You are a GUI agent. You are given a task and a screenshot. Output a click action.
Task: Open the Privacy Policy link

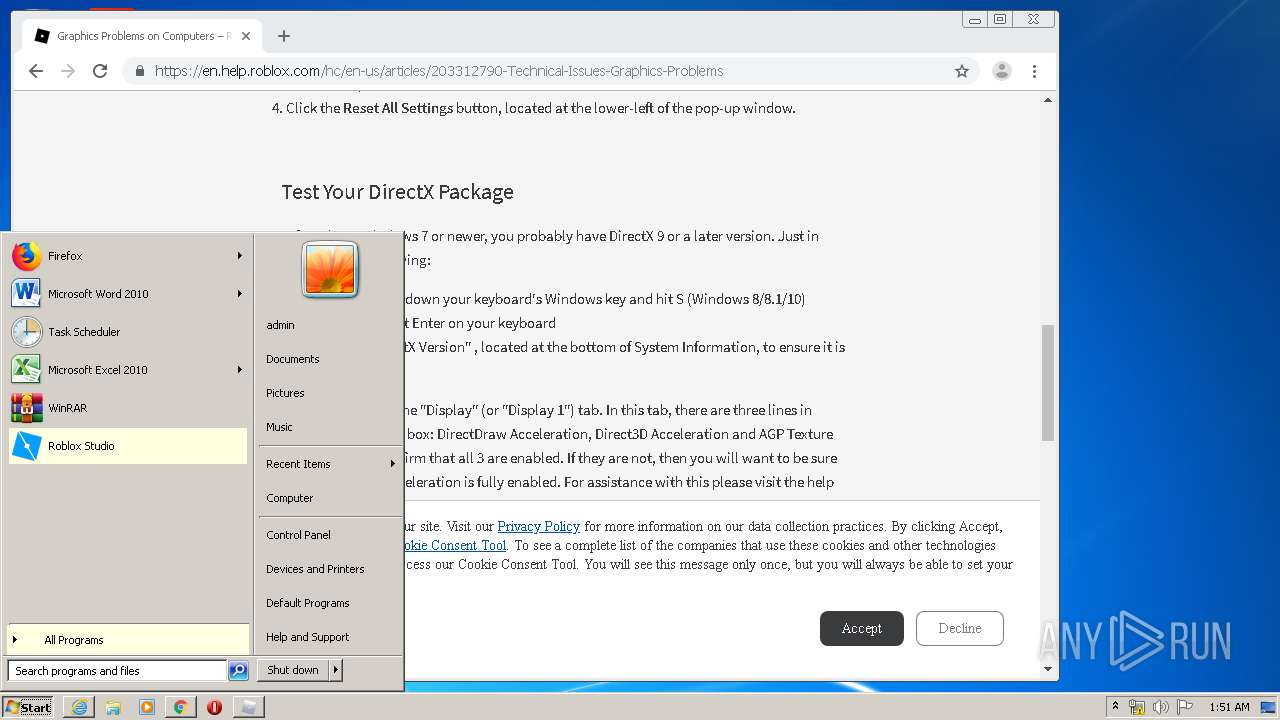point(539,526)
